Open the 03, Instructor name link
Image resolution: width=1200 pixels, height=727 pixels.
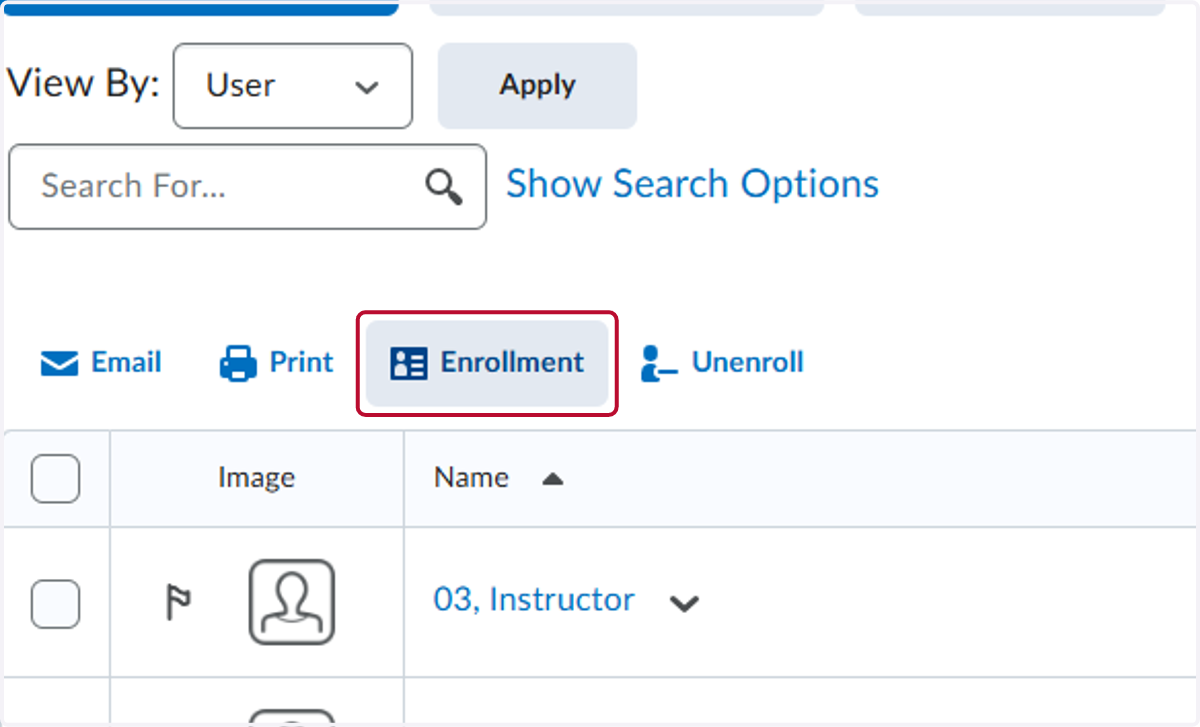[x=534, y=599]
